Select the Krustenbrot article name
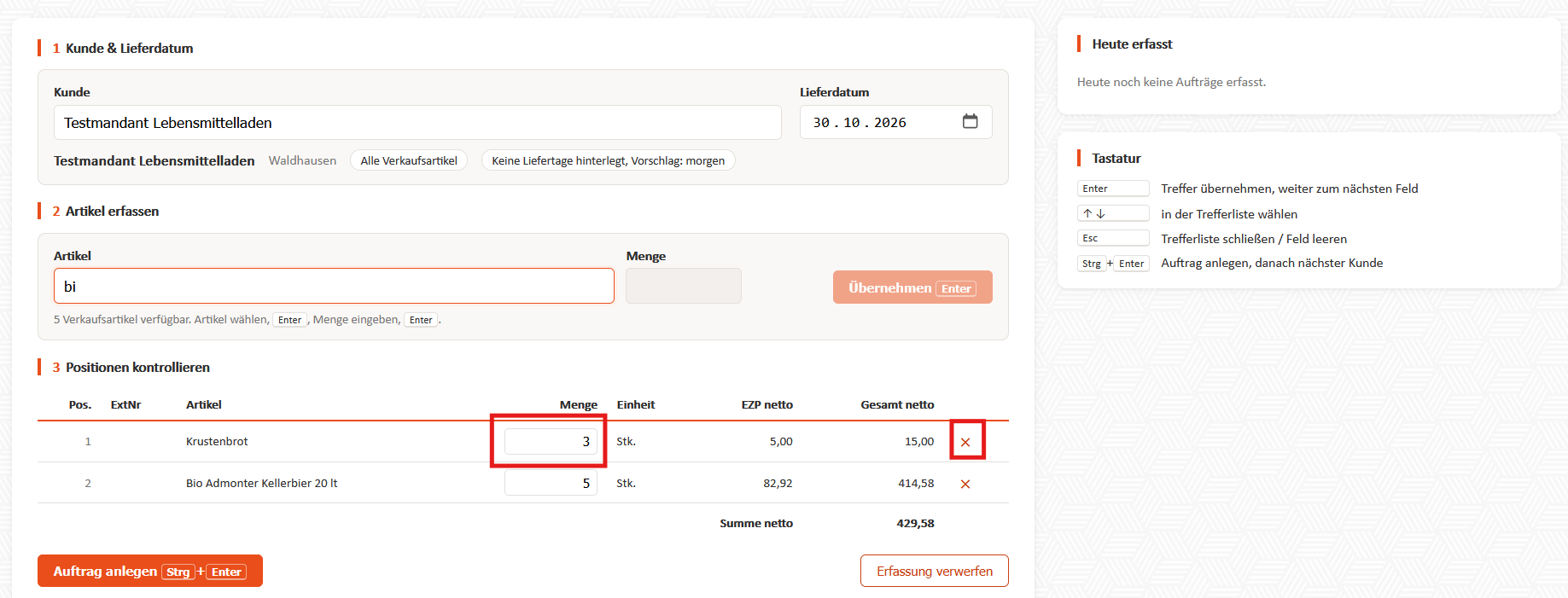1568x598 pixels. (x=217, y=441)
